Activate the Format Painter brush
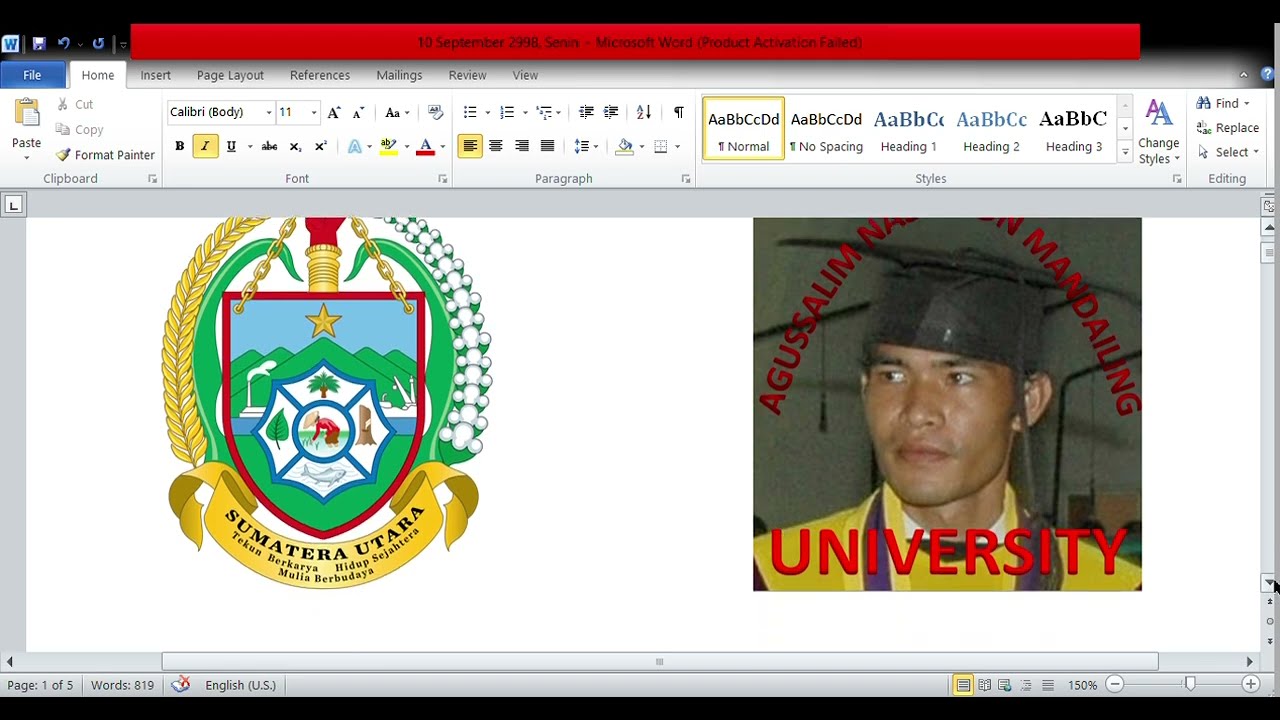Image resolution: width=1280 pixels, height=720 pixels. (106, 155)
